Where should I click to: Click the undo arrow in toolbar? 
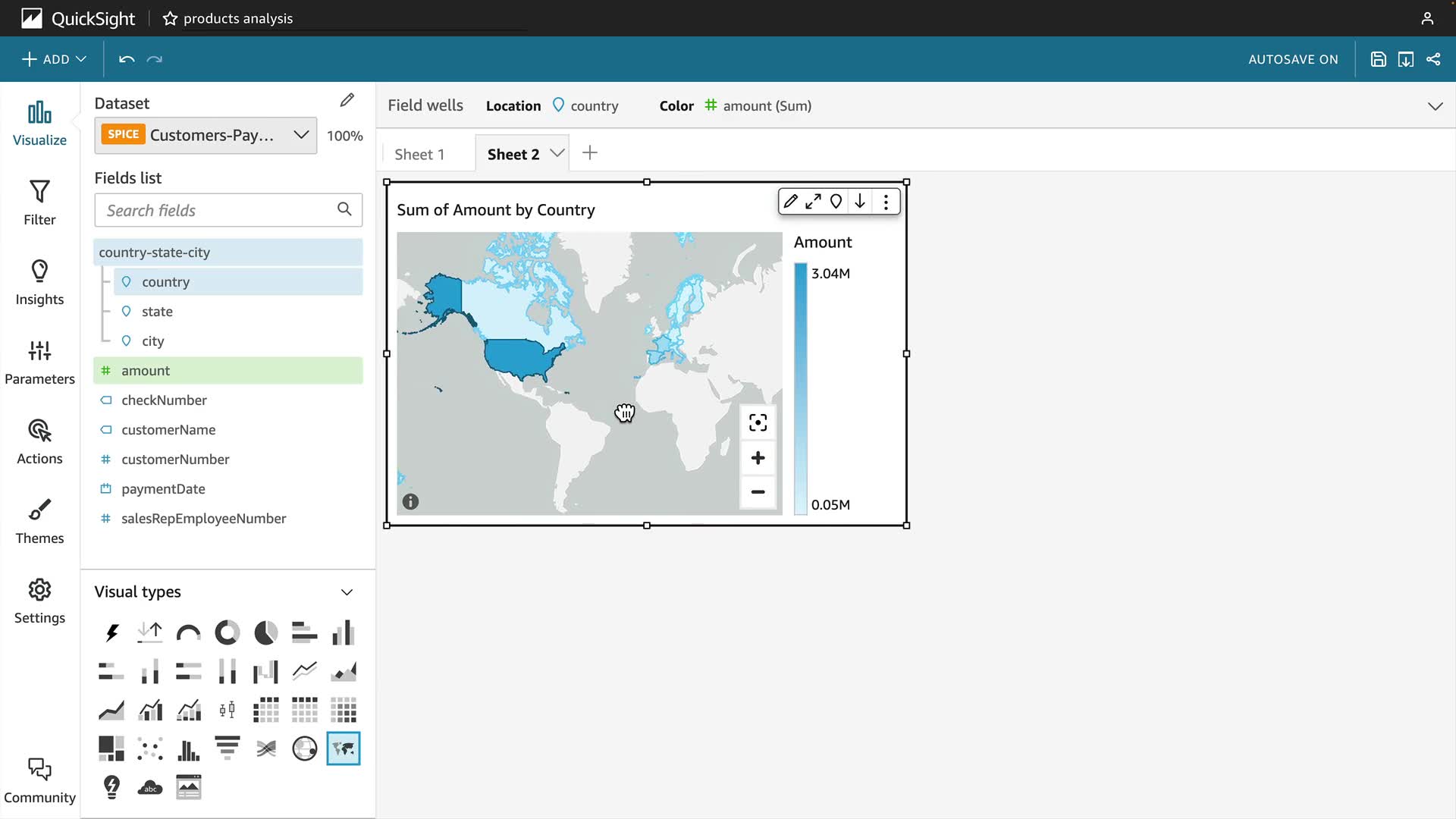point(127,59)
